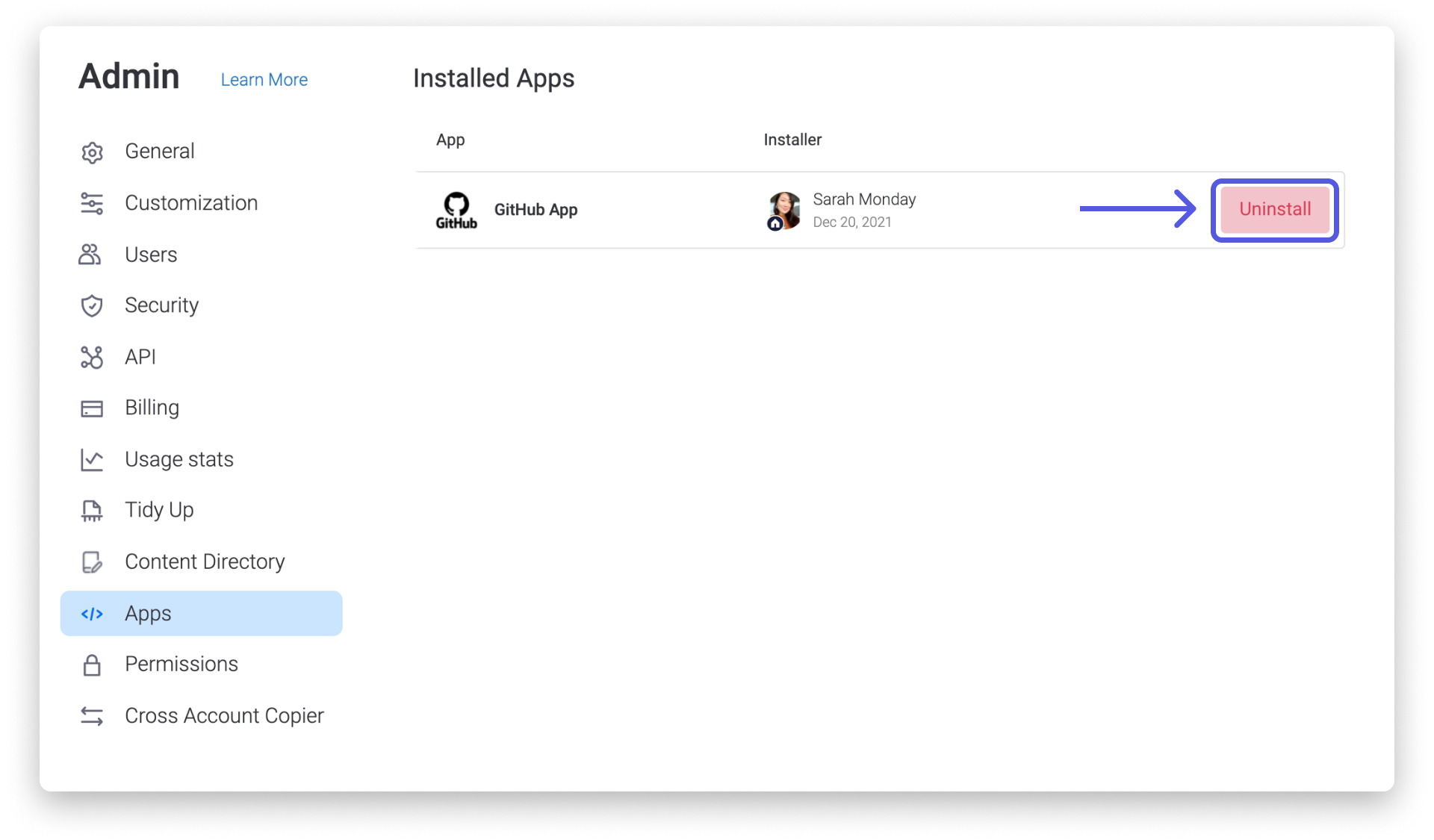Screen dimensions: 1434x840
Task: Open the Permissions section
Action: click(x=181, y=665)
